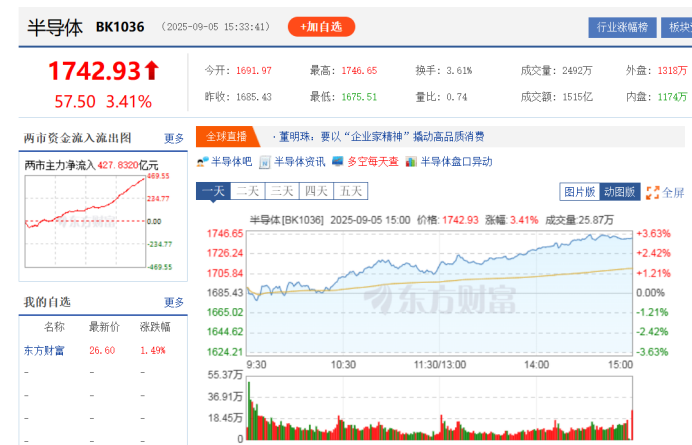The image size is (692, 445).
Task: Click the 量比 value 0.74
Action: pyautogui.click(x=457, y=97)
